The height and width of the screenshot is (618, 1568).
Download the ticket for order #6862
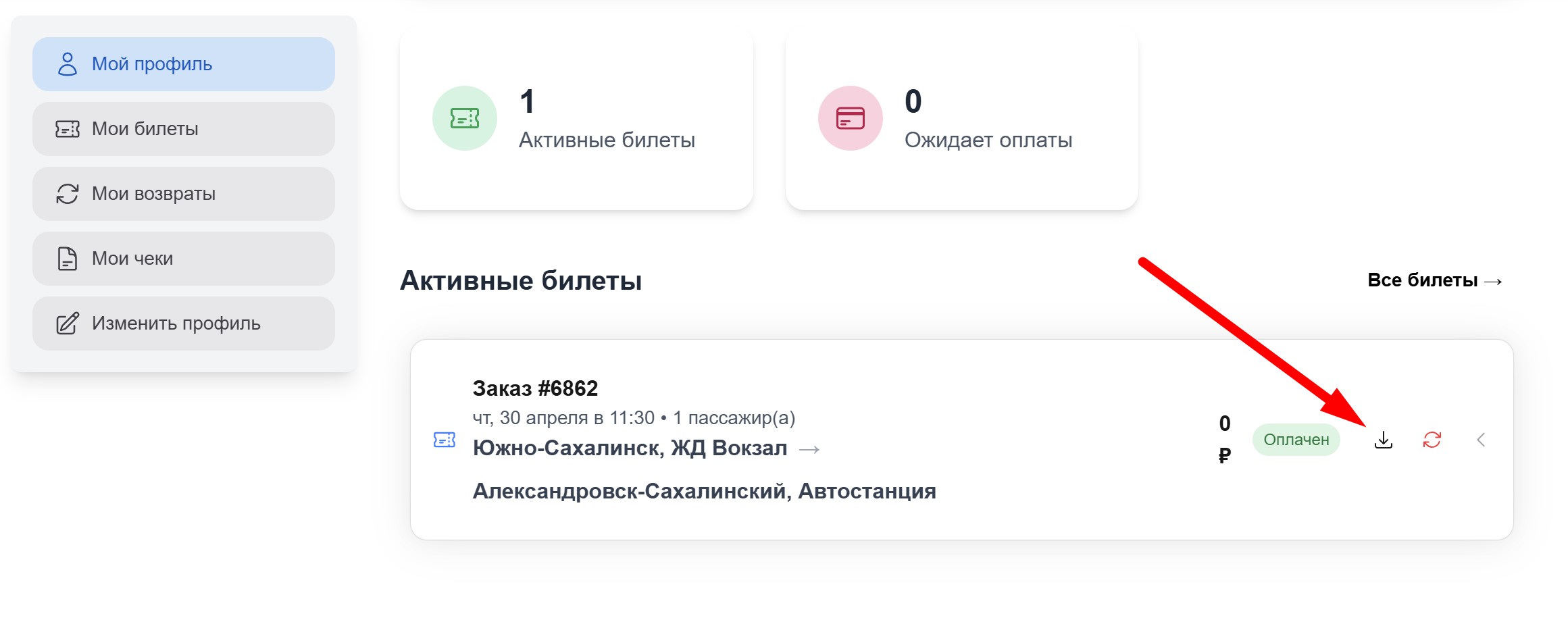tap(1383, 440)
